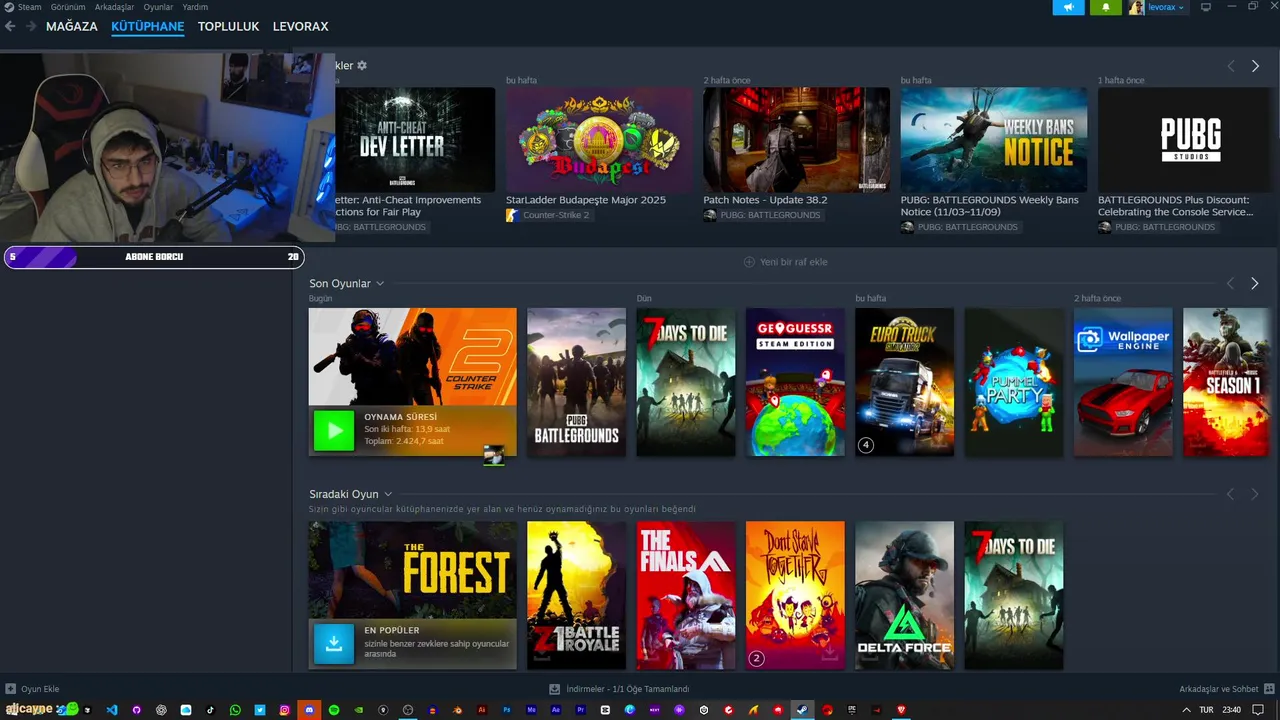
Task: Go forward with the right navigation arrow
Action: coord(30,27)
